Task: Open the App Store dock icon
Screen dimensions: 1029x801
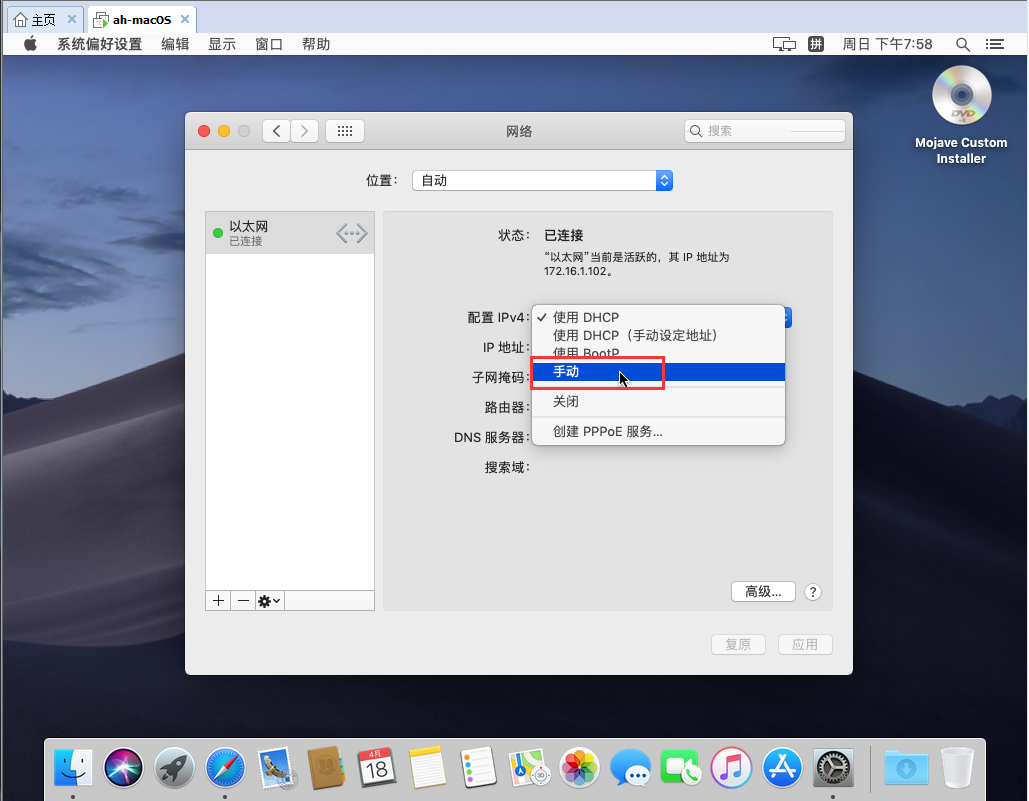Action: tap(782, 768)
